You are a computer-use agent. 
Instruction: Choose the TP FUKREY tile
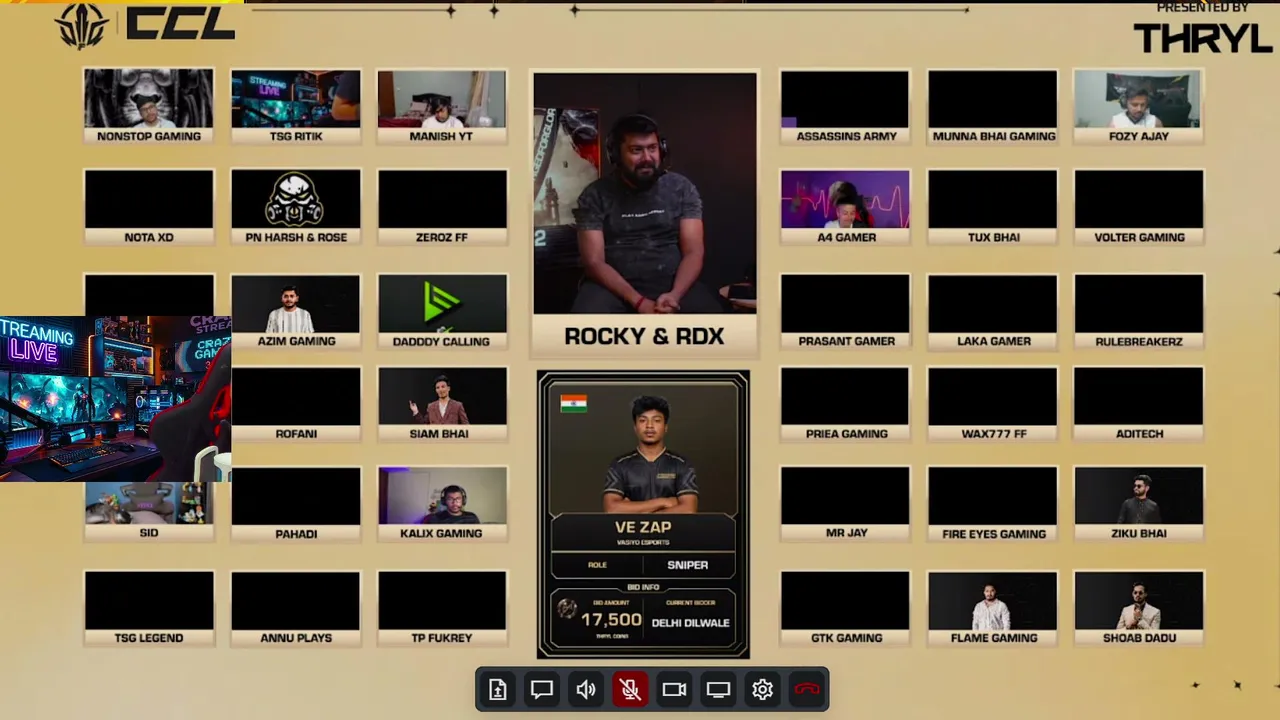(442, 608)
